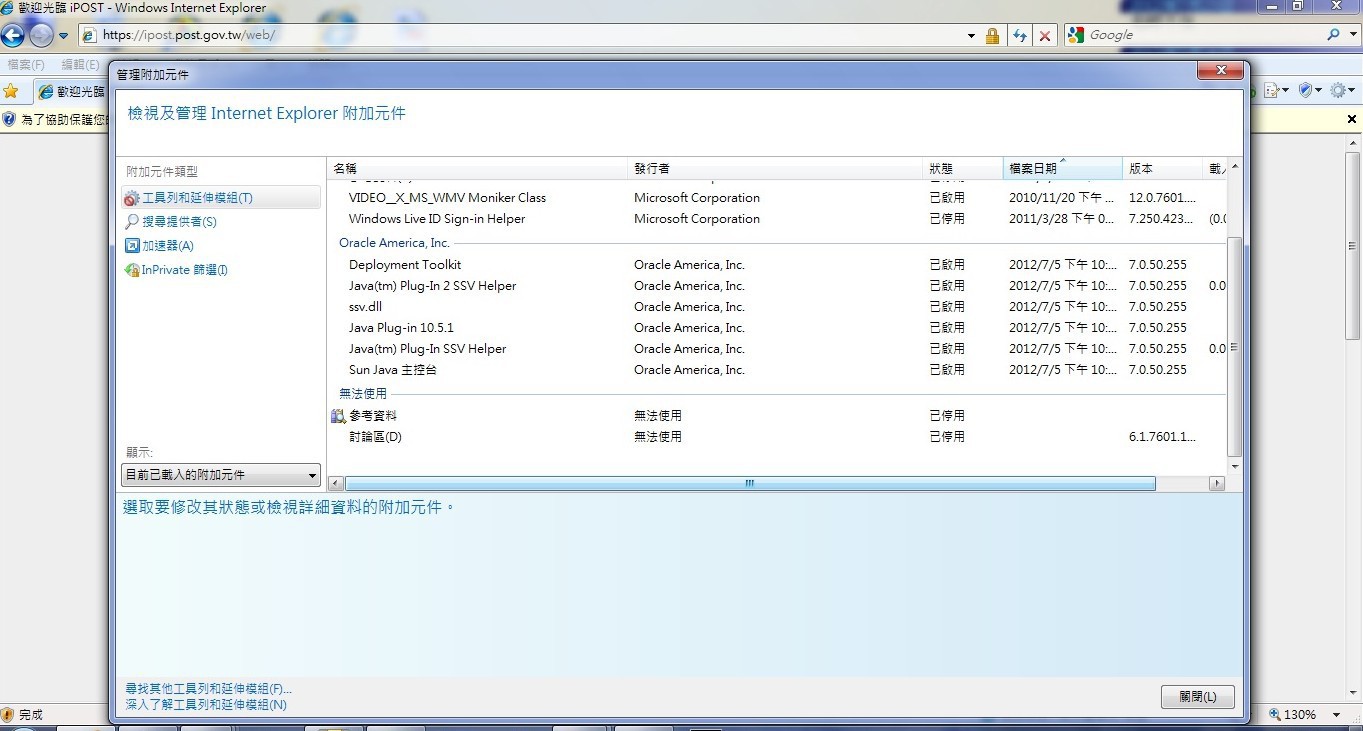The width and height of the screenshot is (1363, 731).
Task: Select the 參考資料 add-on row
Action: 777,416
